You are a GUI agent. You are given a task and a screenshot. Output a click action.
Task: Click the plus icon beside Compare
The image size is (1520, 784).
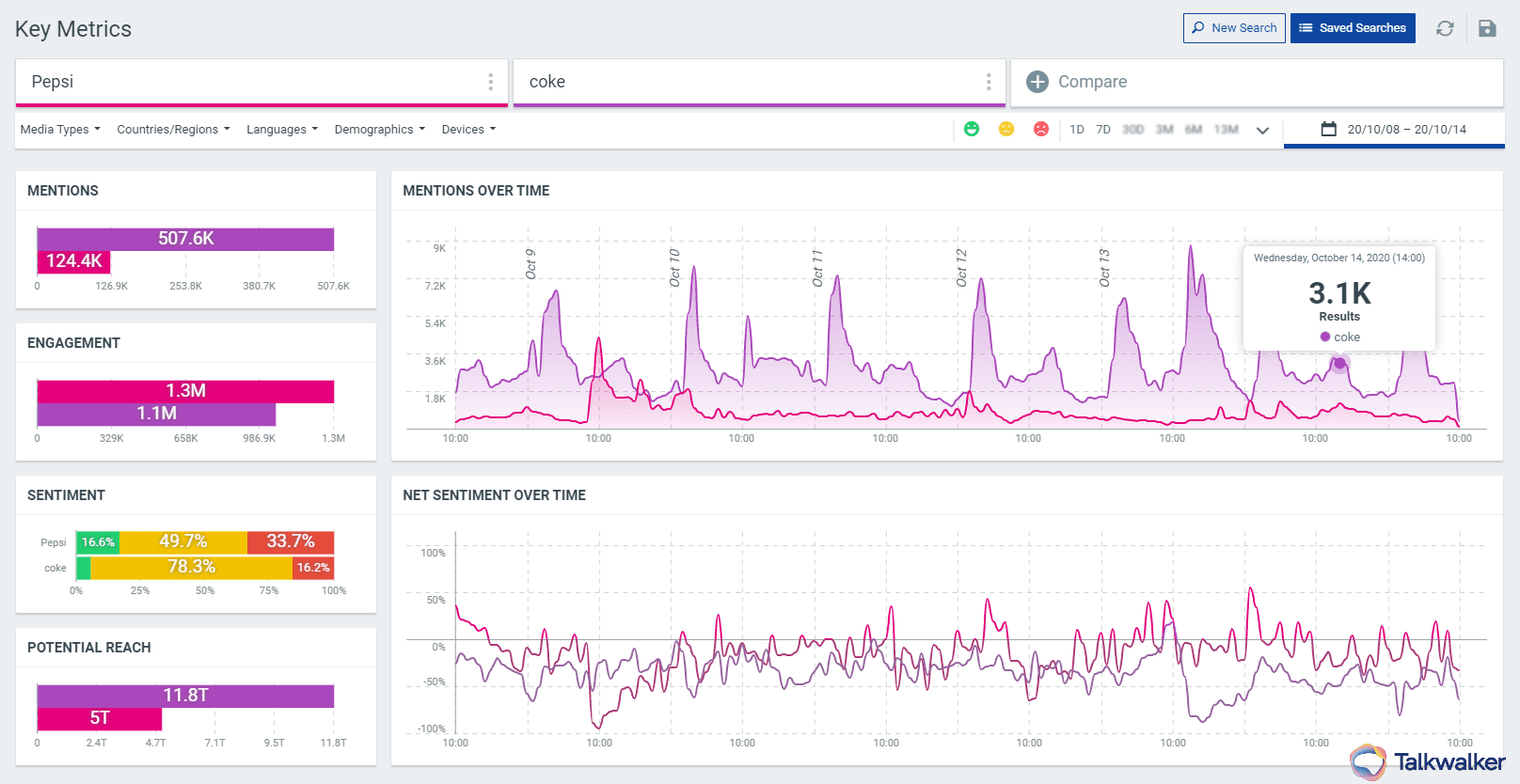click(1037, 82)
